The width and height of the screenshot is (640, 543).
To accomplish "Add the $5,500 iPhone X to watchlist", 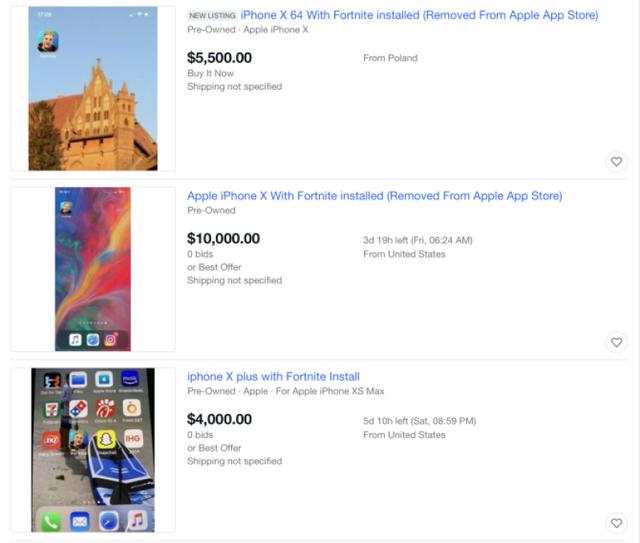I will click(x=616, y=162).
